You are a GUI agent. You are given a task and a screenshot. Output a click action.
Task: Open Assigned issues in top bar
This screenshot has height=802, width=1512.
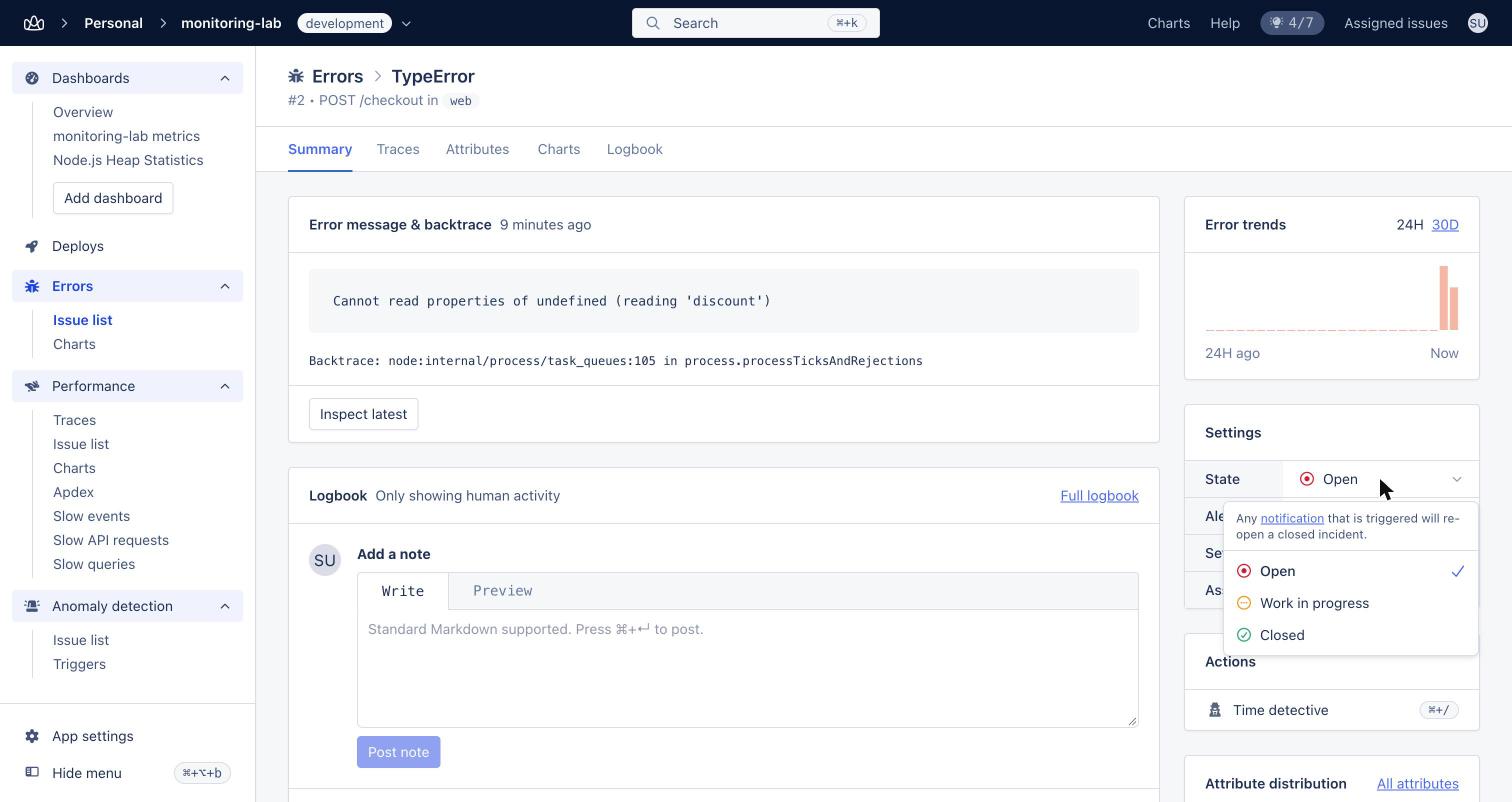click(x=1396, y=23)
